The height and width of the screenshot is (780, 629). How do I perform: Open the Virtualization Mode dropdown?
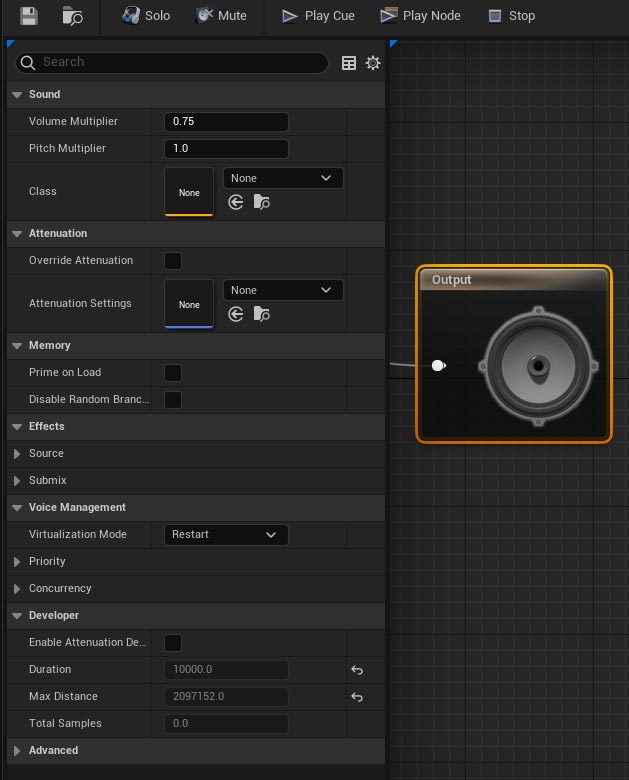coord(226,535)
